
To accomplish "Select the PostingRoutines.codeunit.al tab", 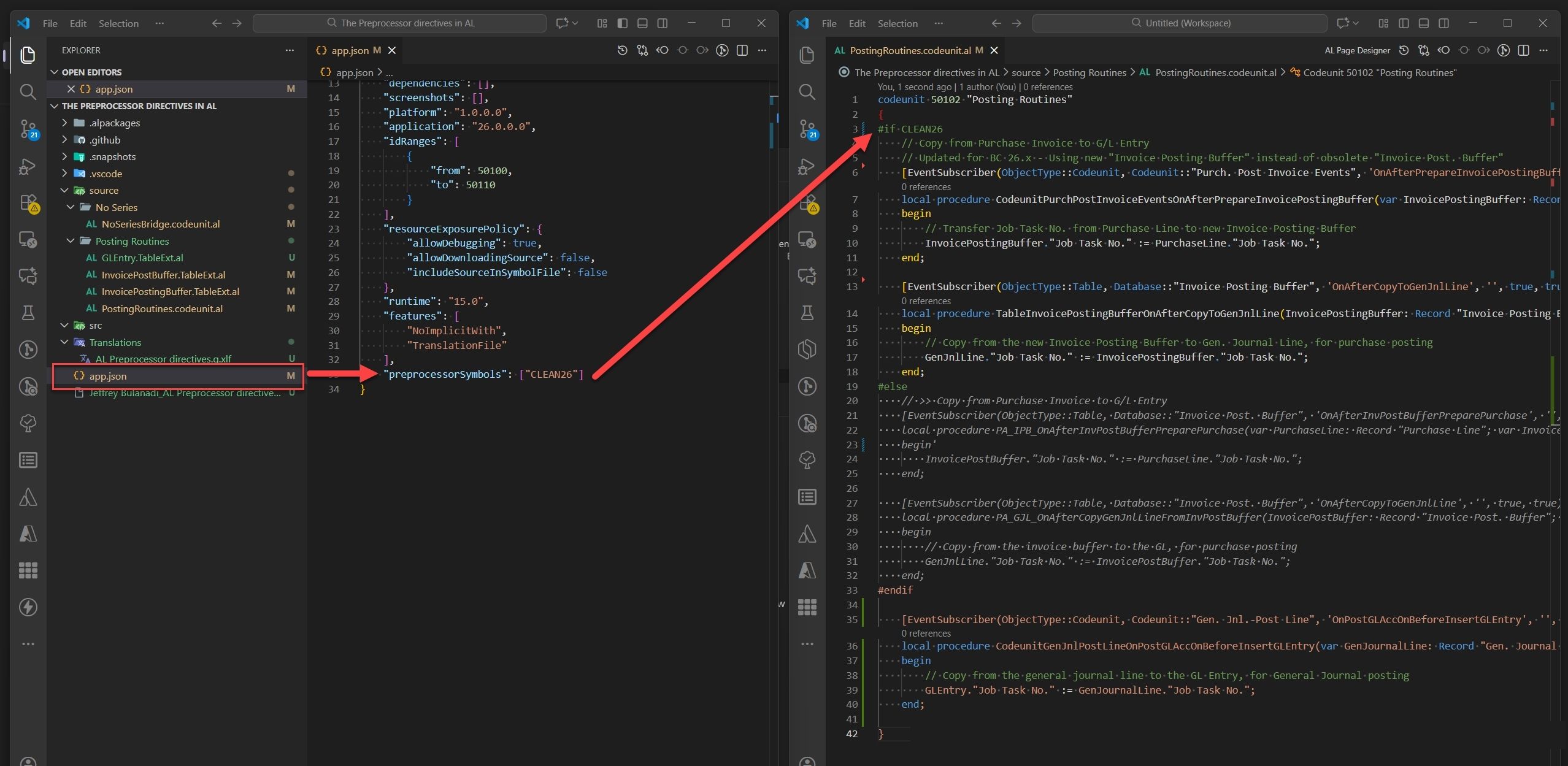I will point(910,50).
